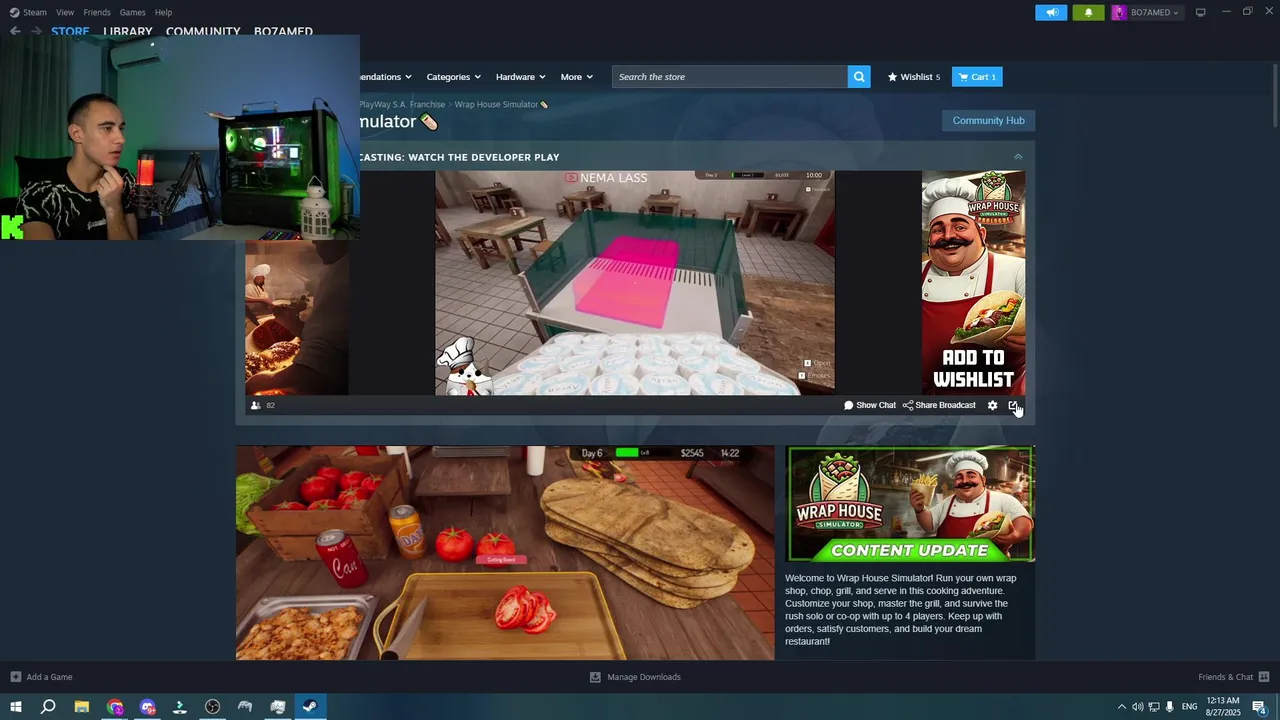1280x720 pixels.
Task: Expand the More dropdown
Action: (x=576, y=77)
